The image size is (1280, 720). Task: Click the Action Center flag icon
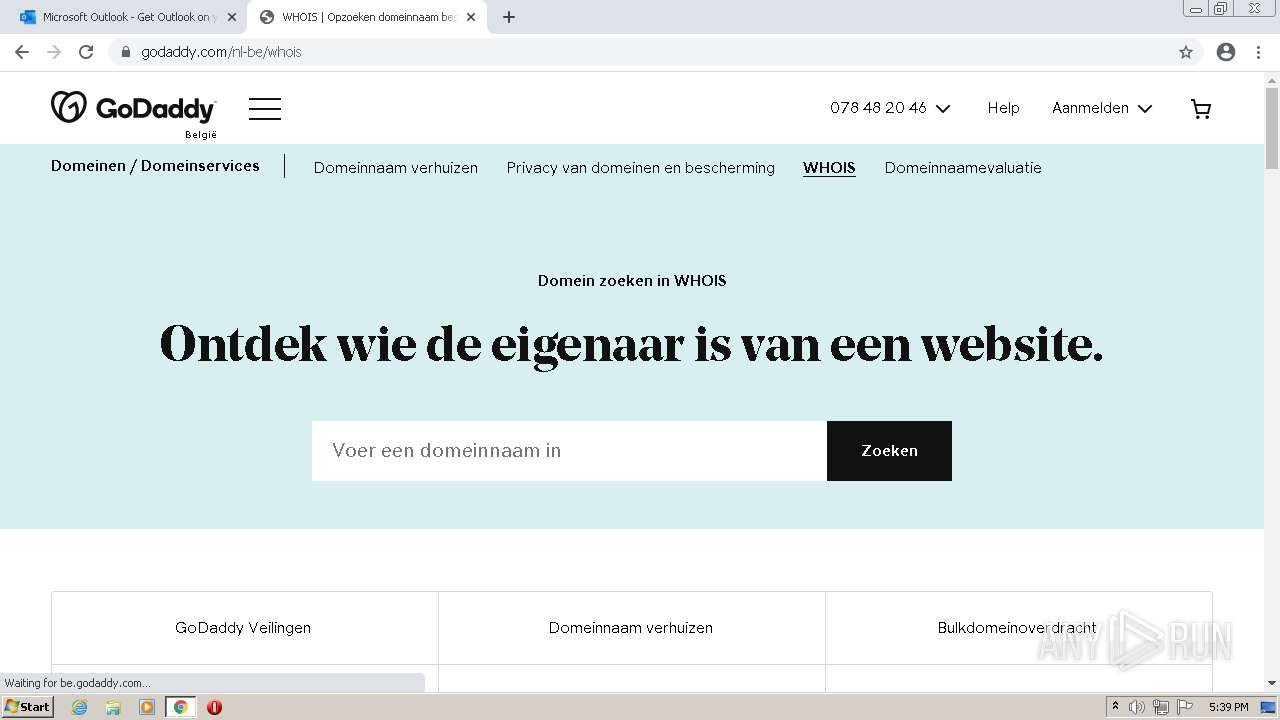pyautogui.click(x=1185, y=707)
